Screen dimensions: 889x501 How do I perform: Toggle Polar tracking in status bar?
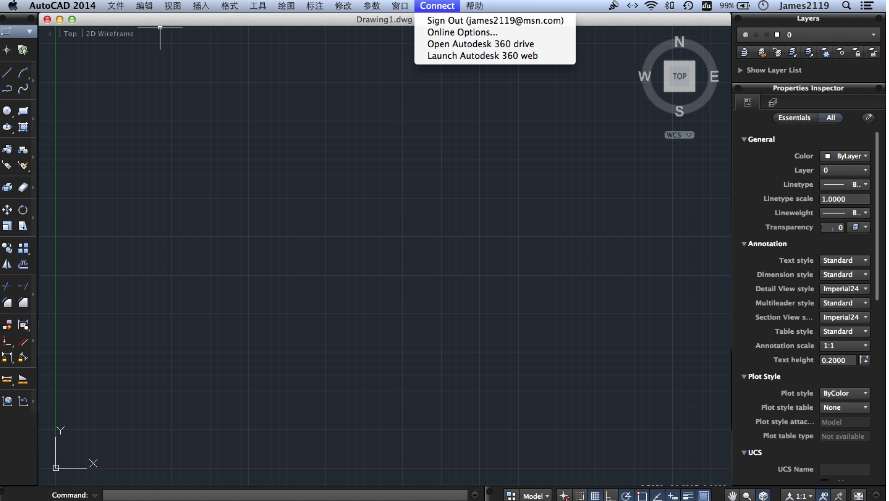[x=626, y=496]
